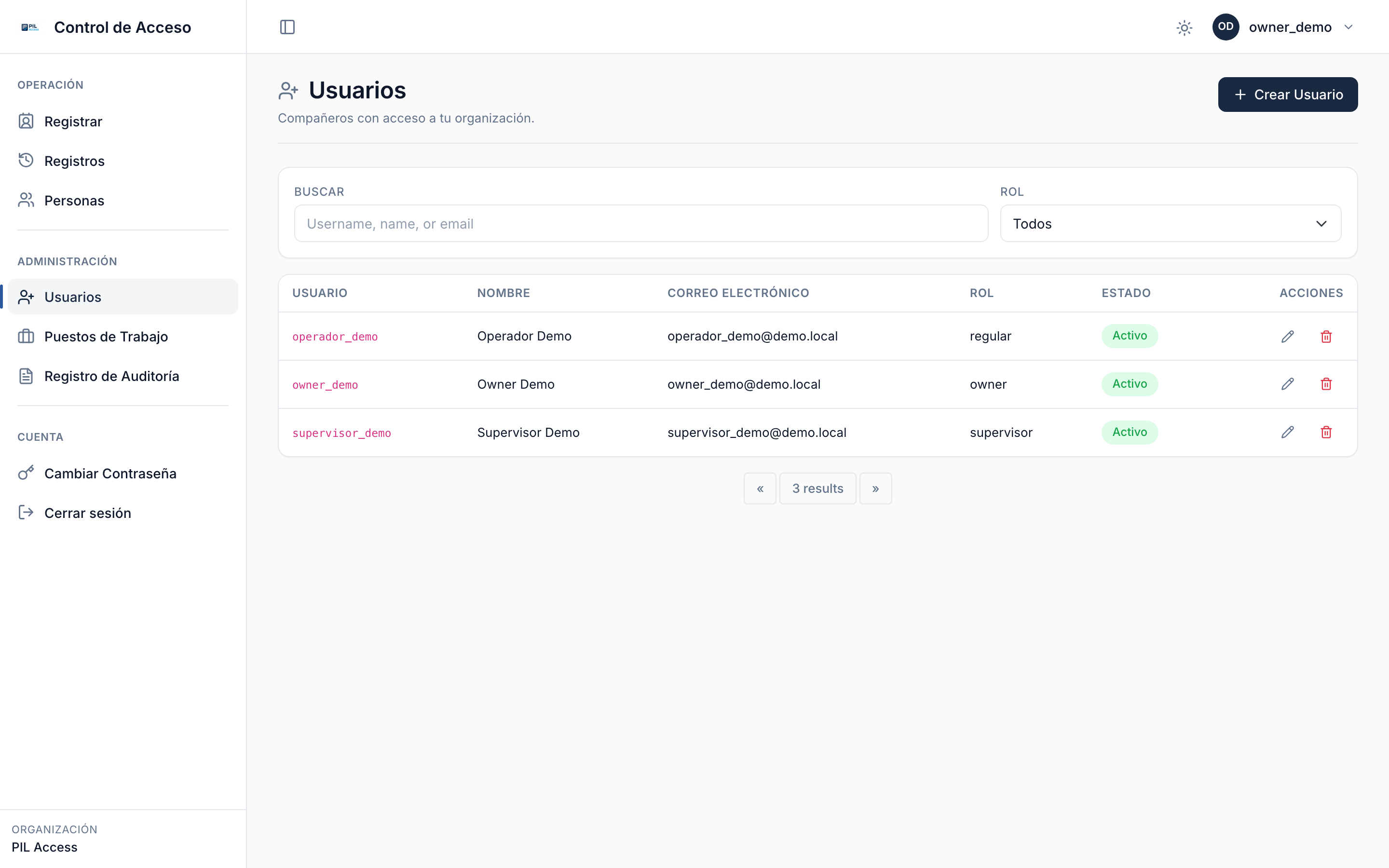
Task: Click the Usuarios page heading
Action: pos(357,91)
